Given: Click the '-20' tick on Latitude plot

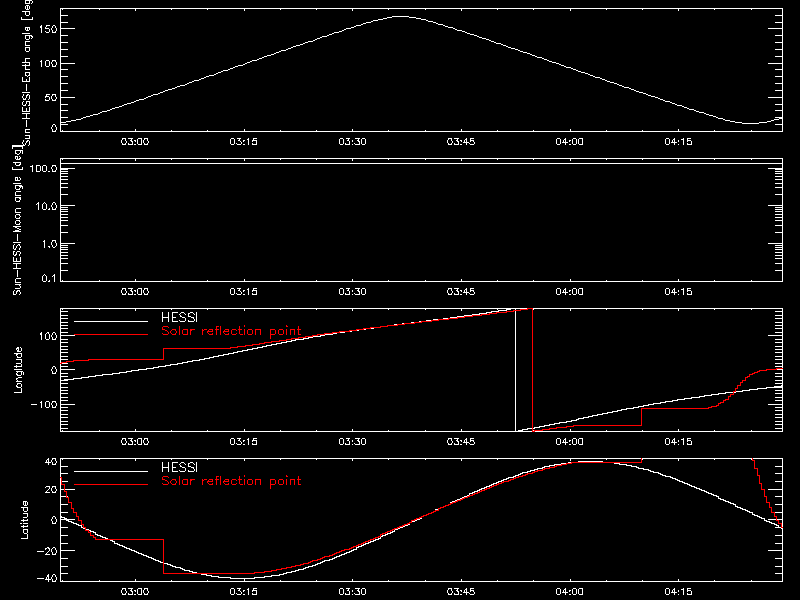Looking at the screenshot, I should click(x=46, y=551).
